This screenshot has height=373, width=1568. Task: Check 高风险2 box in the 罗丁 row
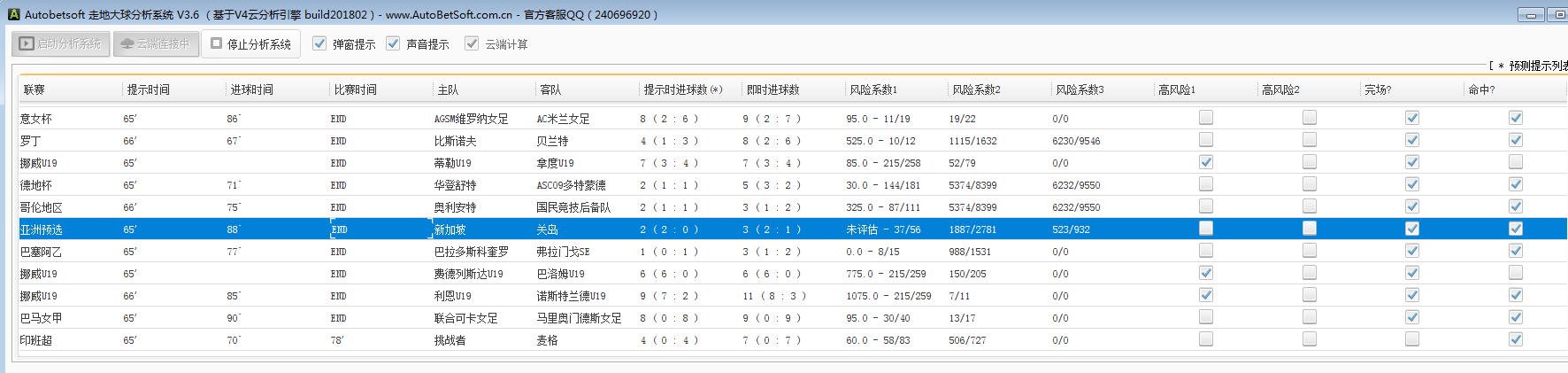pos(1310,140)
